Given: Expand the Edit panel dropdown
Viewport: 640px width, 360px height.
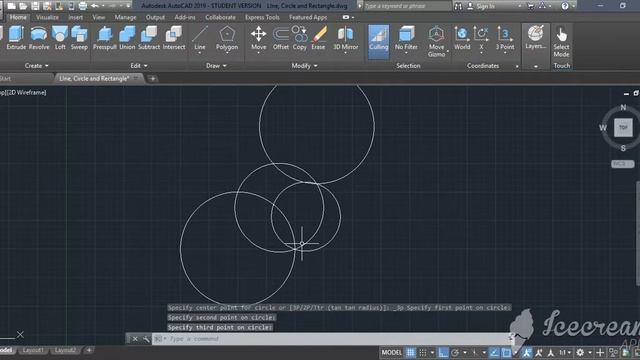Looking at the screenshot, I should point(139,65).
